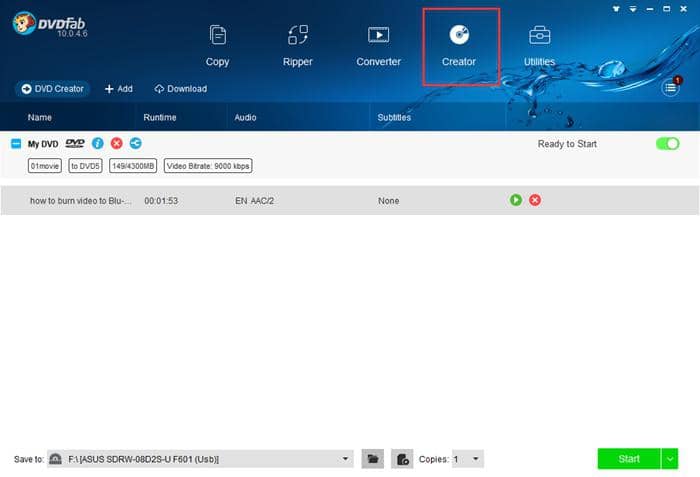Click the DVDFab logo
The width and height of the screenshot is (700, 477).
(50, 24)
